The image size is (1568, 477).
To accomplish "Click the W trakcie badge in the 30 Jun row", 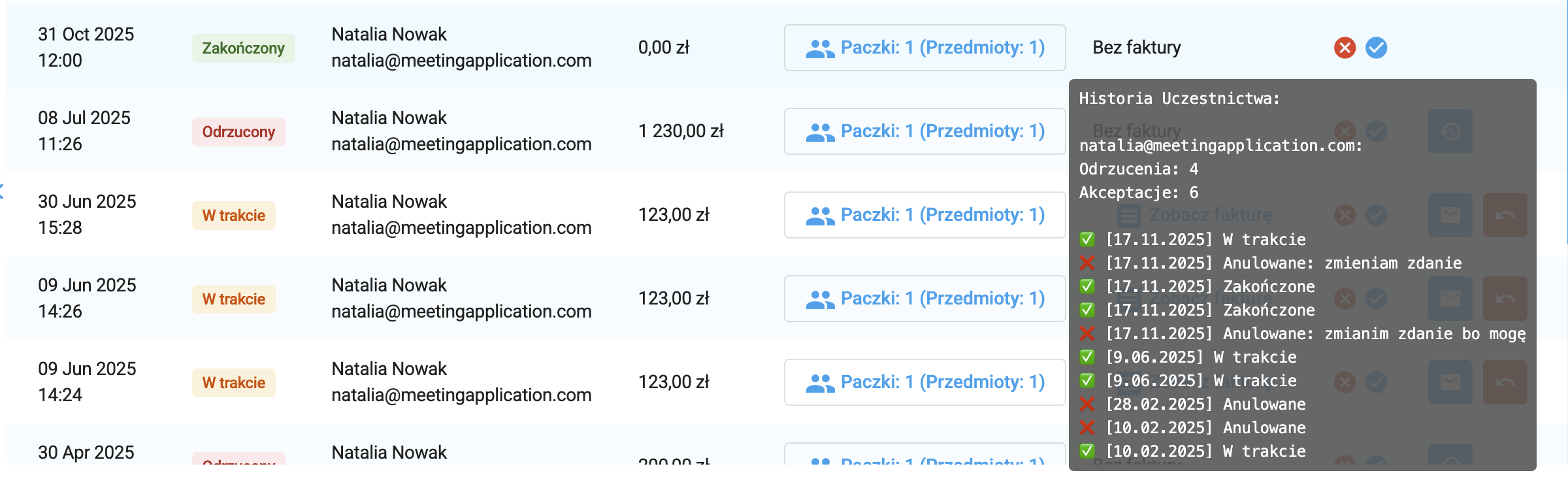I will [233, 216].
